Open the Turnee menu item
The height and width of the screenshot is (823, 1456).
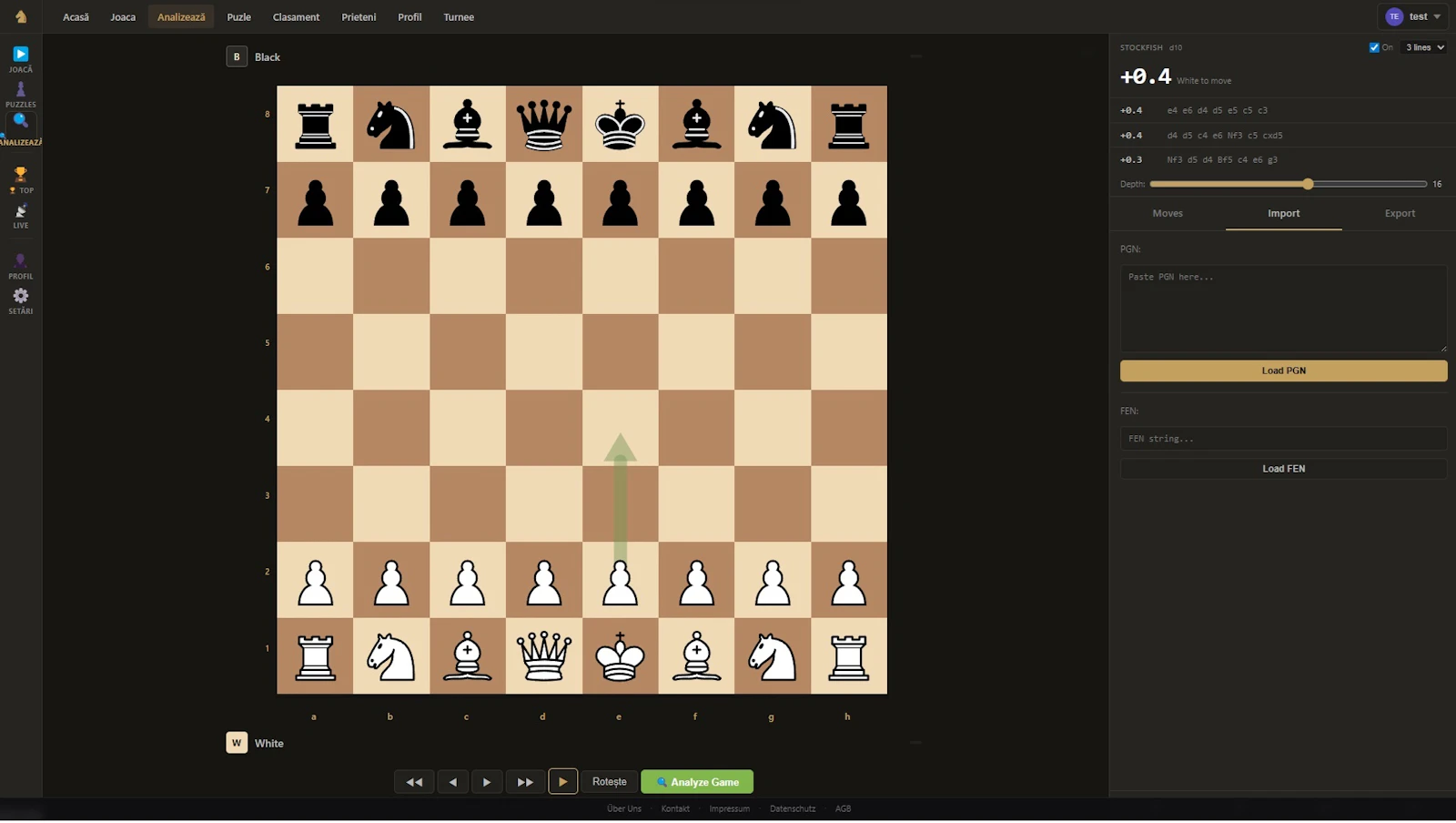coord(459,17)
